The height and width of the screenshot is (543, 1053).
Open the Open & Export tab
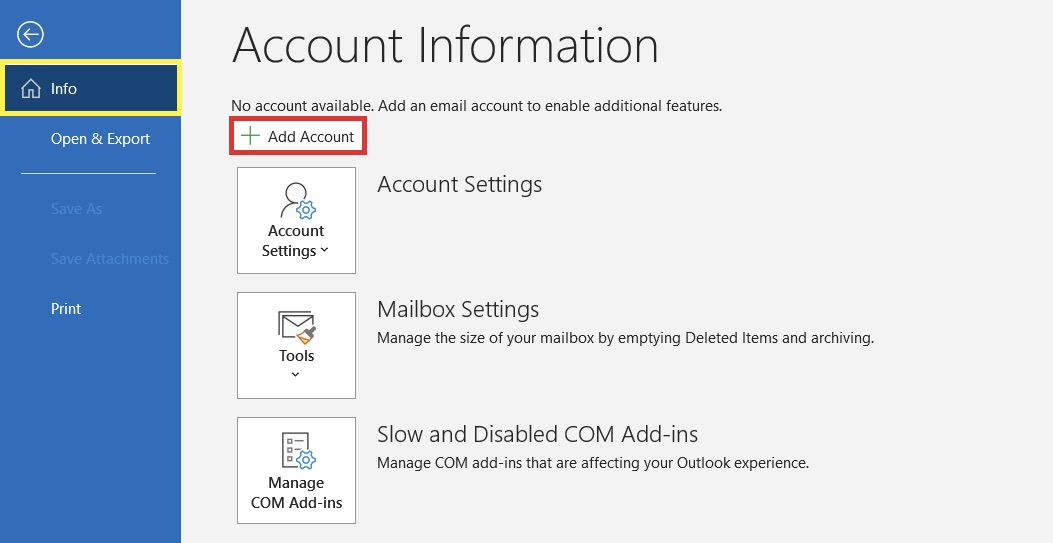[100, 139]
